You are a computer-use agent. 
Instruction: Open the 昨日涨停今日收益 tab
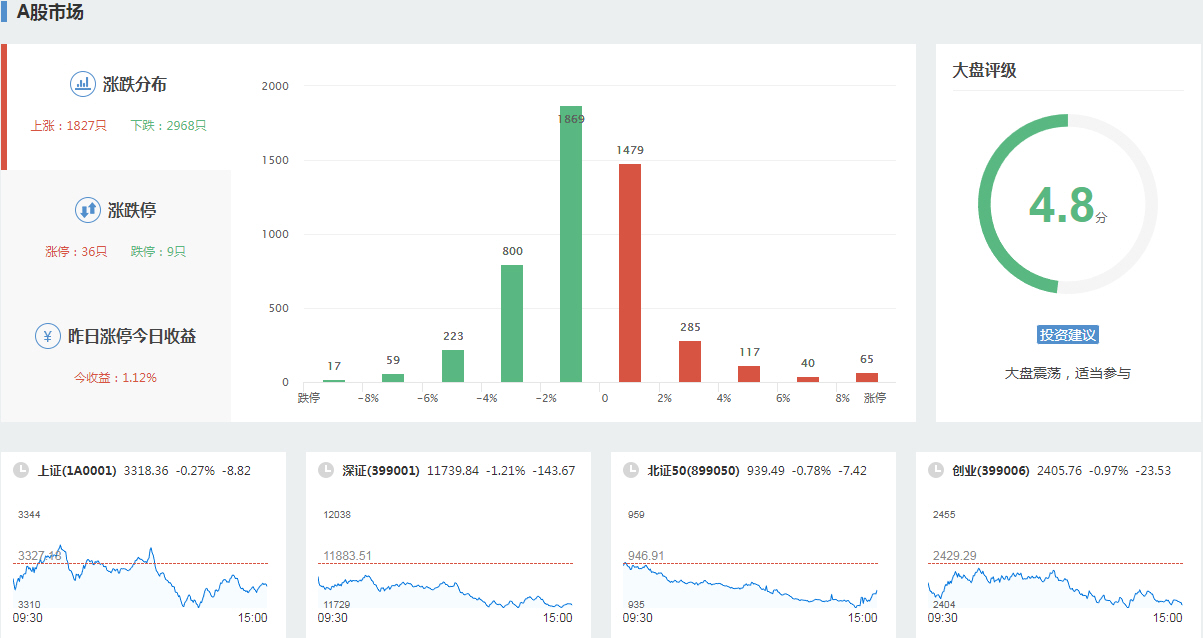coord(131,336)
